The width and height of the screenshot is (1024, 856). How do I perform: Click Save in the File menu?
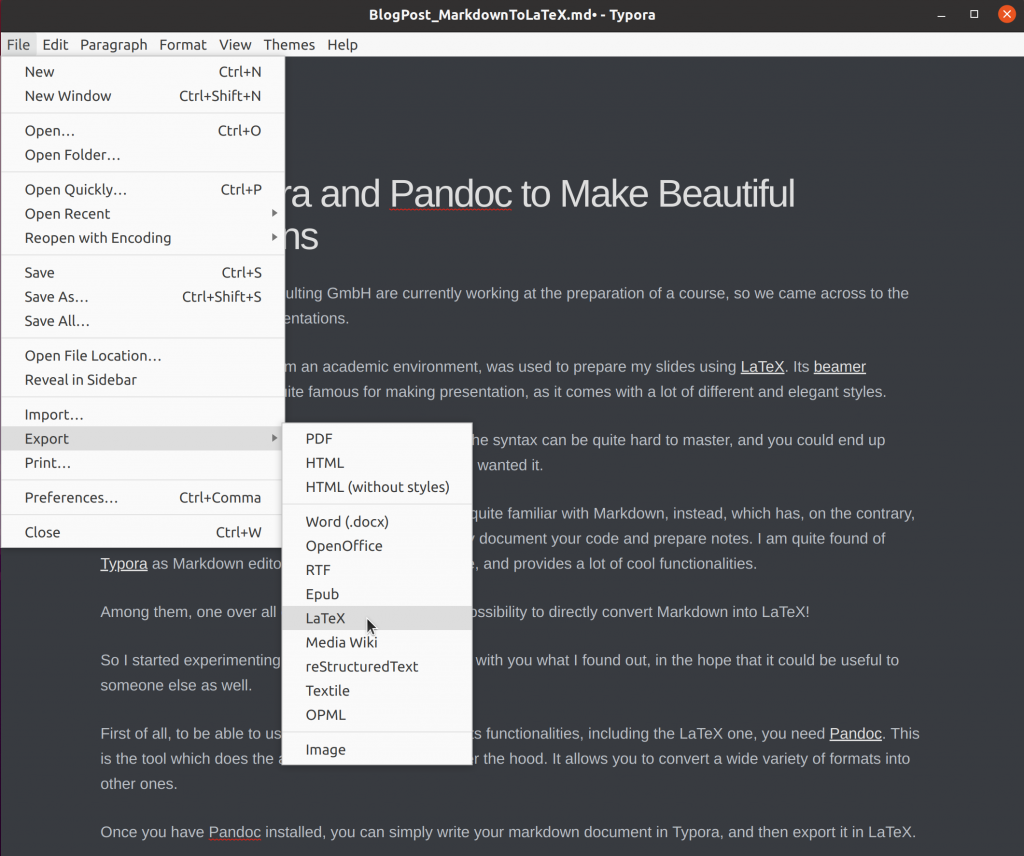(143, 272)
